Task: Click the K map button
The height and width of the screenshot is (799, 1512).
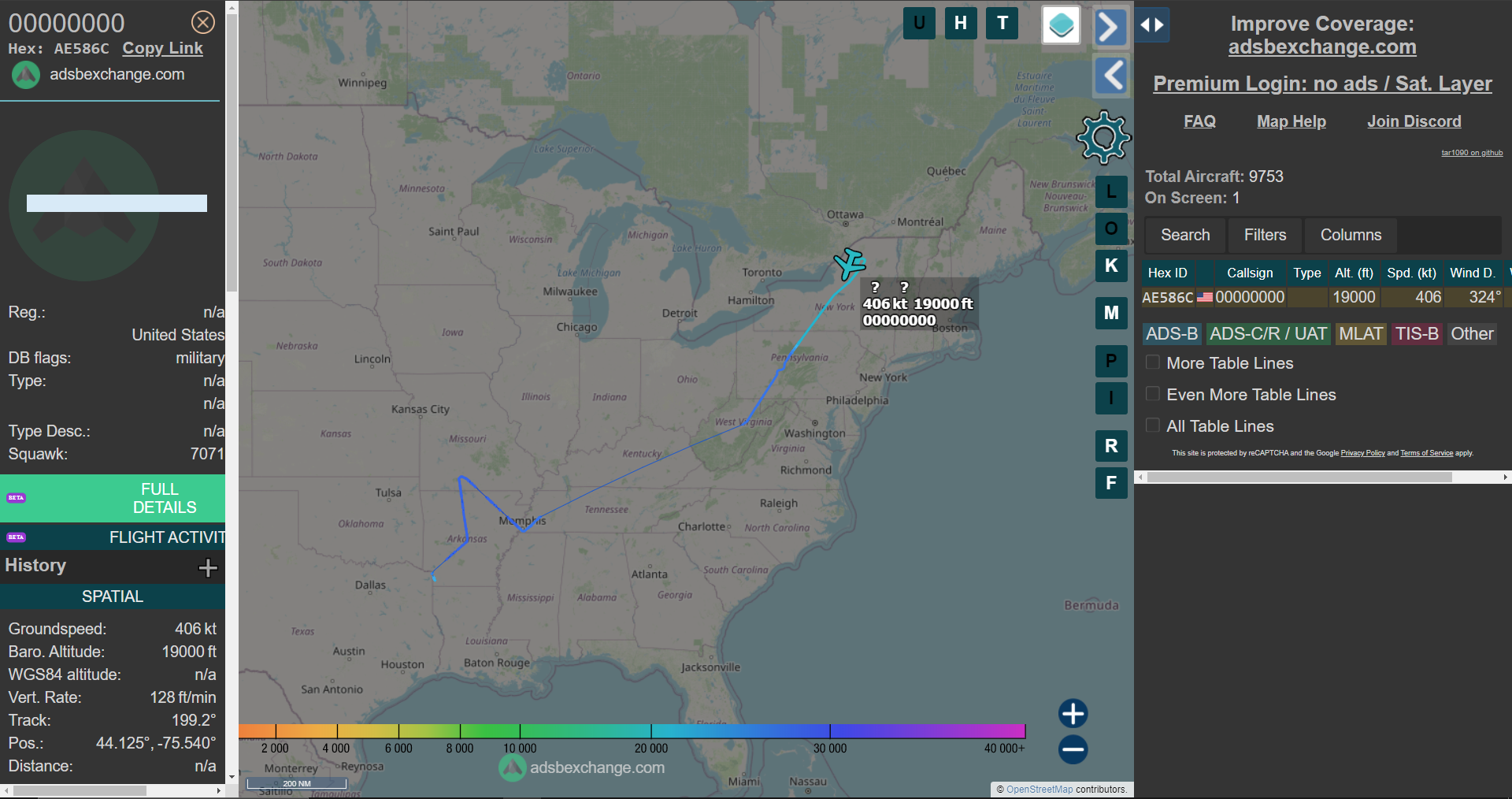Action: pyautogui.click(x=1111, y=266)
